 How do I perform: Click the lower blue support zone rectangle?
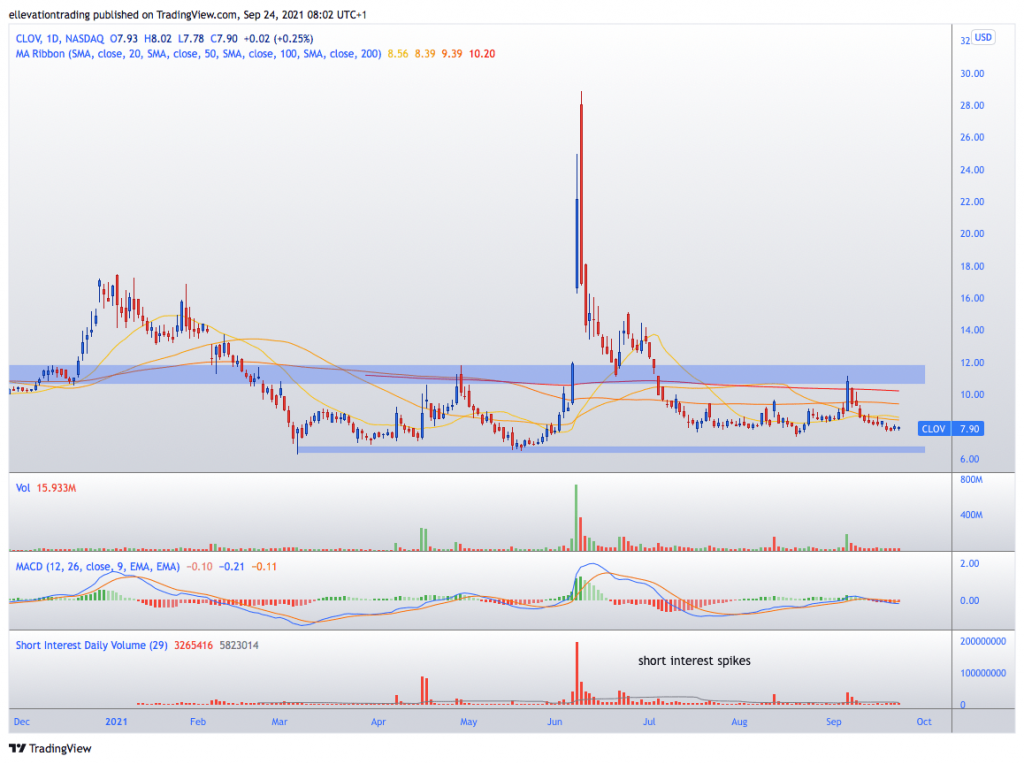point(611,449)
